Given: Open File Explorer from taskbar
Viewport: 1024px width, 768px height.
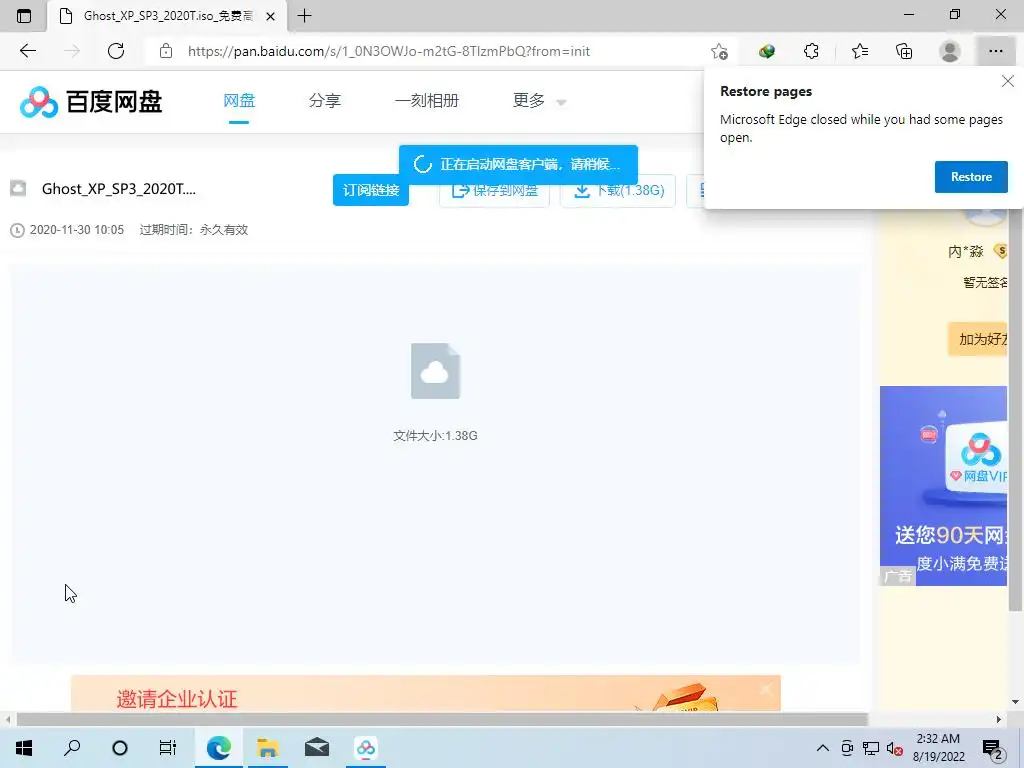Looking at the screenshot, I should pyautogui.click(x=267, y=748).
